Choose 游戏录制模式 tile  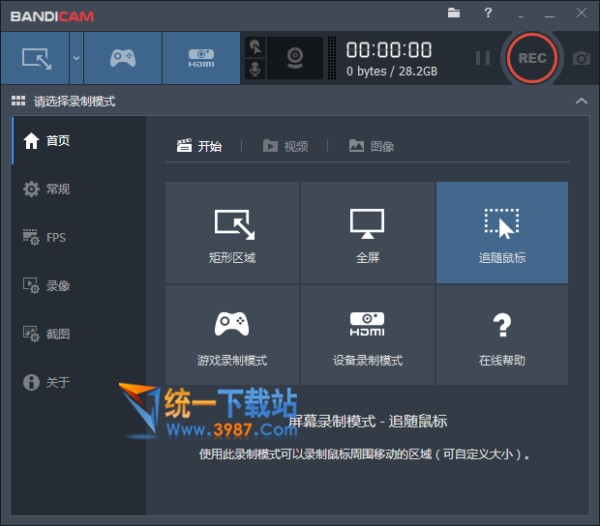pos(232,335)
